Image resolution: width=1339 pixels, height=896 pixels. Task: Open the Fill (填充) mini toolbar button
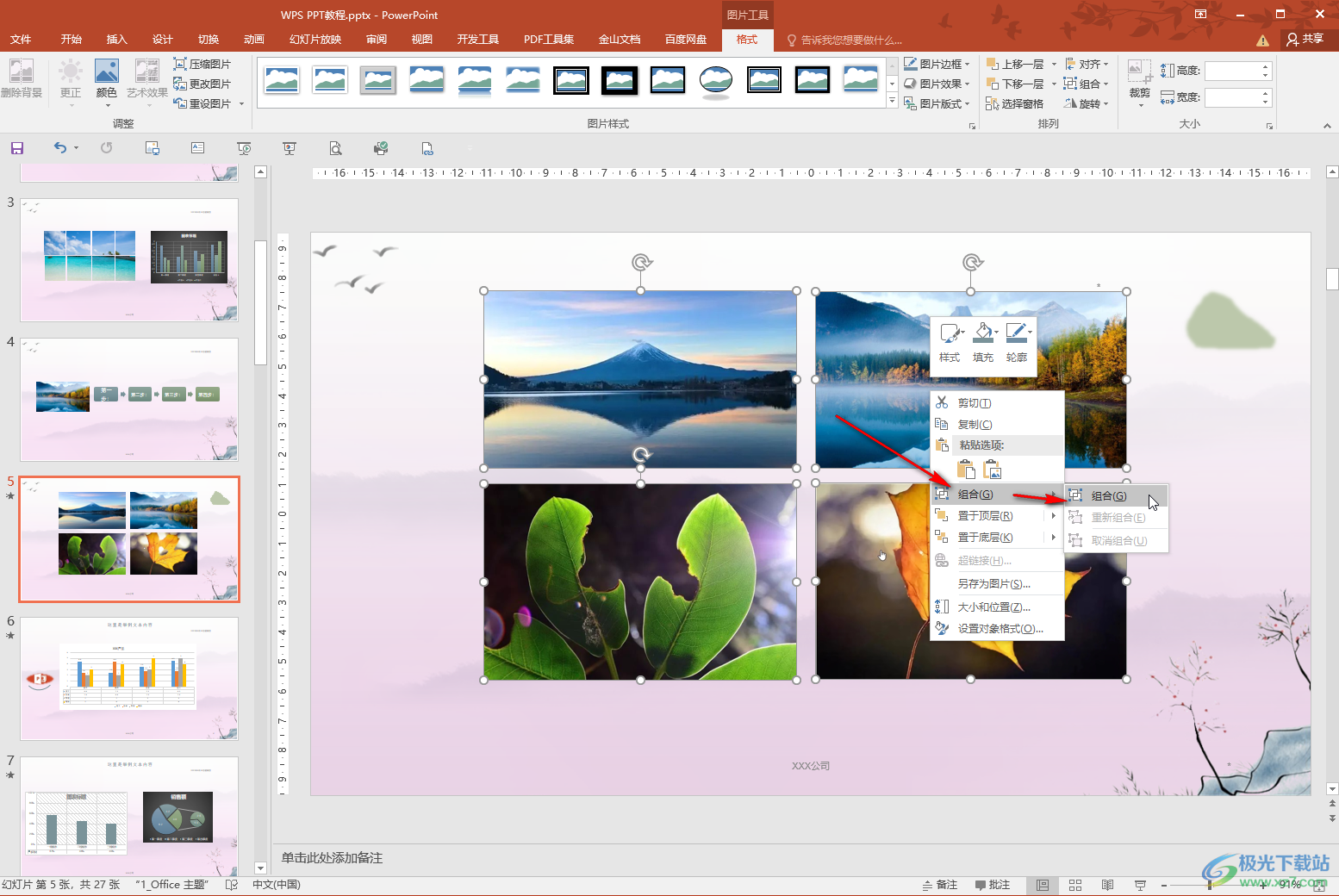[983, 343]
